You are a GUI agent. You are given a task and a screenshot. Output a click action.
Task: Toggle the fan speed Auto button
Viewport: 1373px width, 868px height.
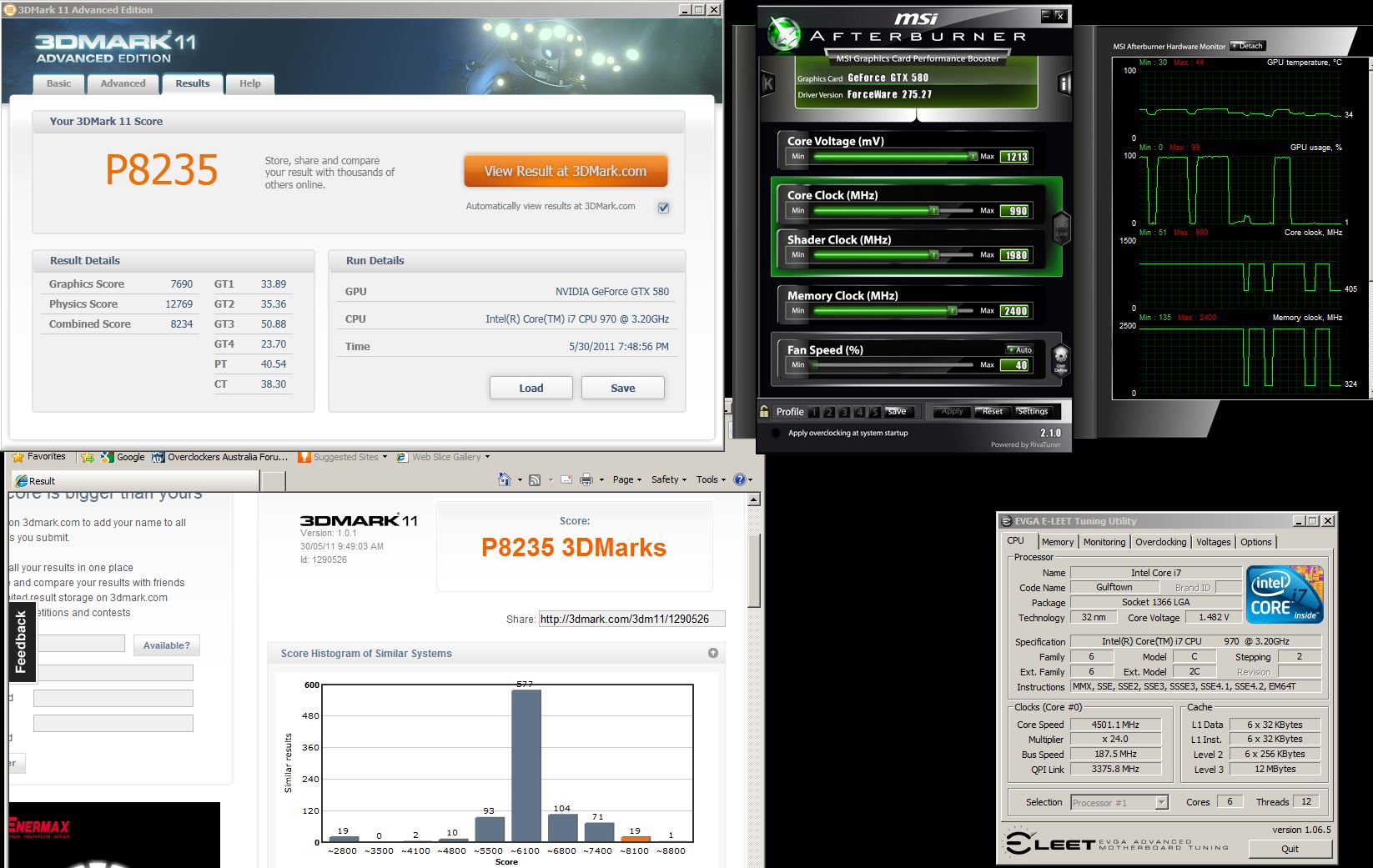[x=1020, y=349]
